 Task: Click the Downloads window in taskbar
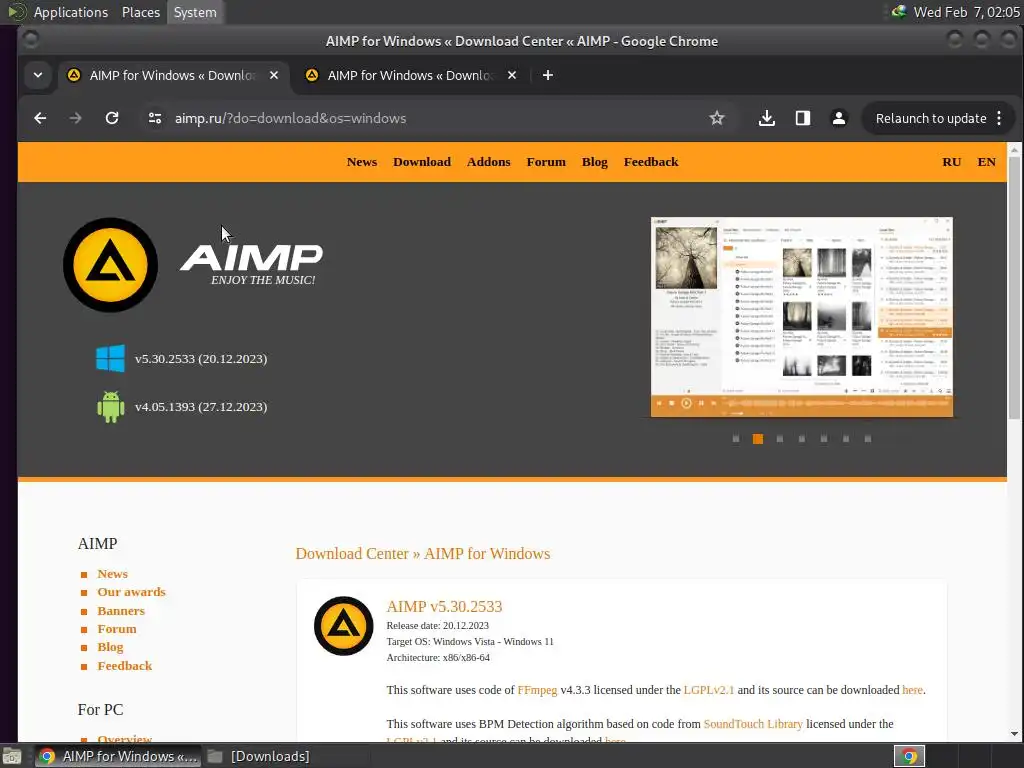[259, 756]
